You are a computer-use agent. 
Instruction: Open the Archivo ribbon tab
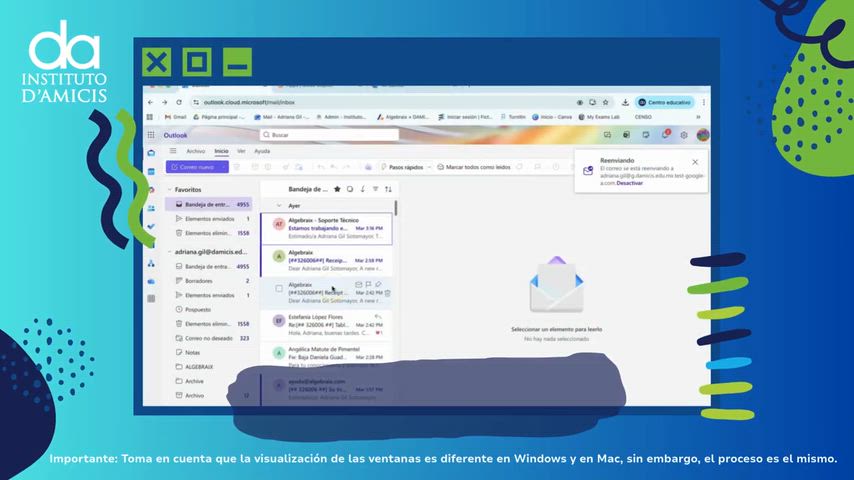(196, 151)
